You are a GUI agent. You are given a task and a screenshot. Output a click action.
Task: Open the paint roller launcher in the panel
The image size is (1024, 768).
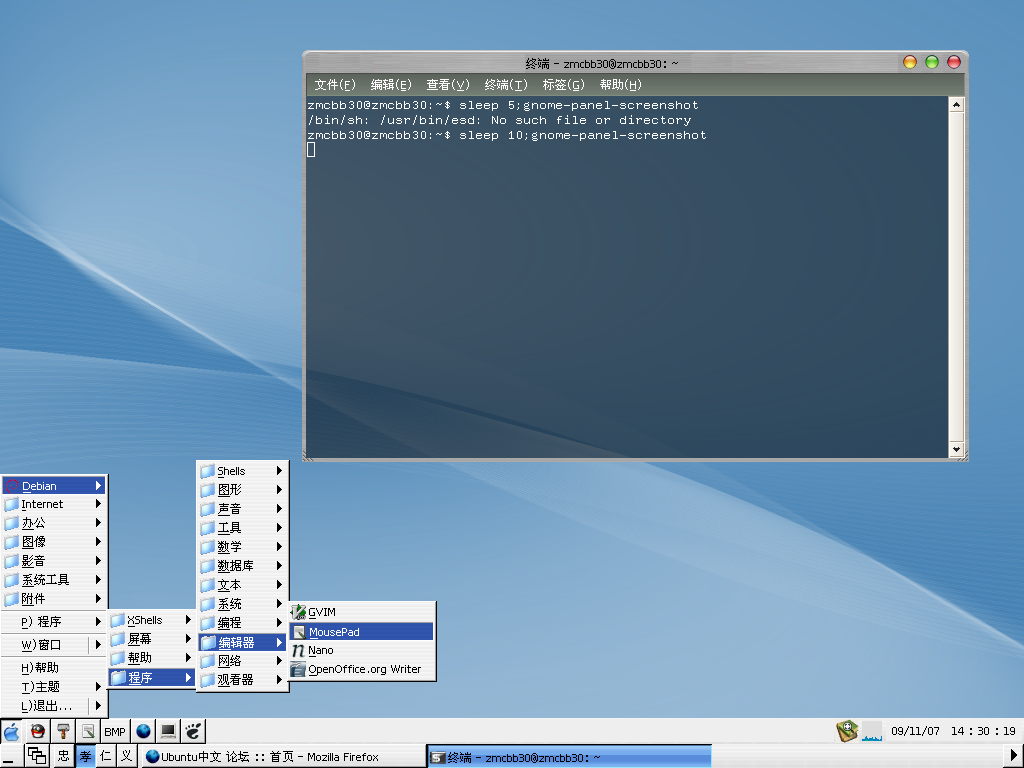click(x=63, y=731)
